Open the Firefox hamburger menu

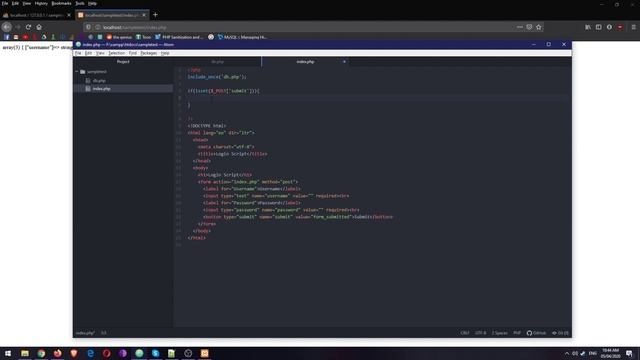coord(633,27)
